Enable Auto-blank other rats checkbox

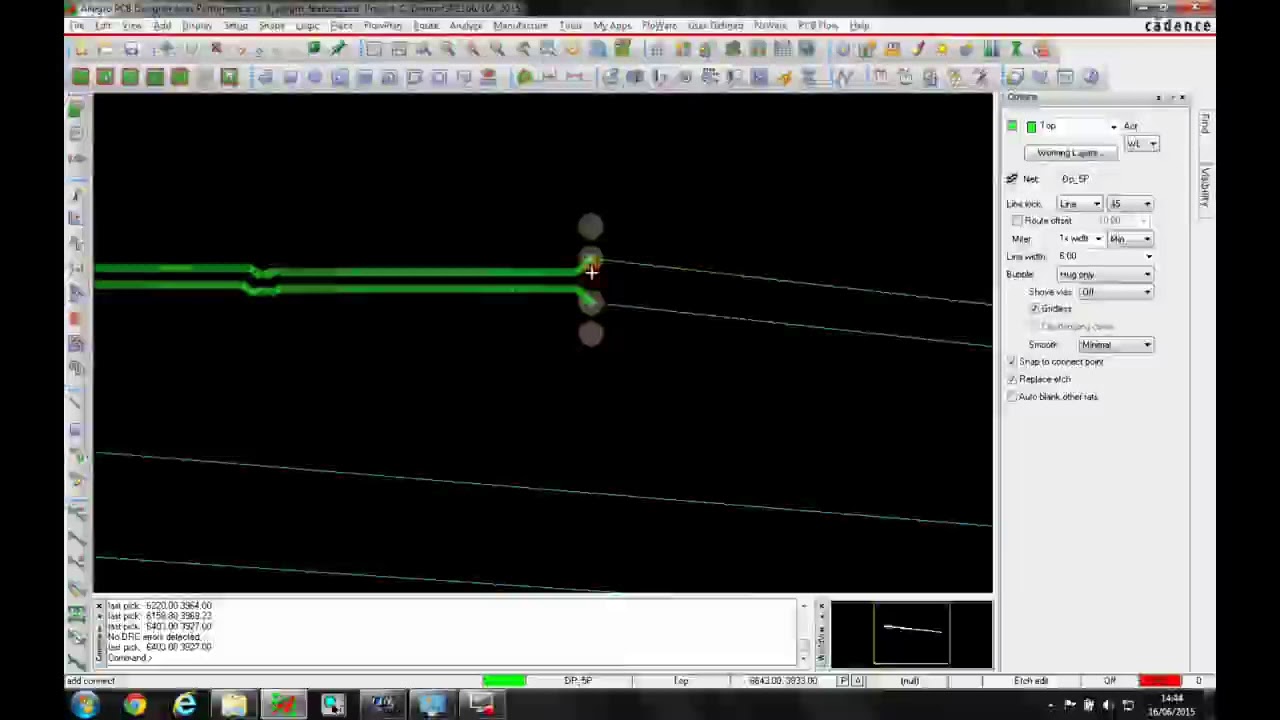(x=1012, y=397)
